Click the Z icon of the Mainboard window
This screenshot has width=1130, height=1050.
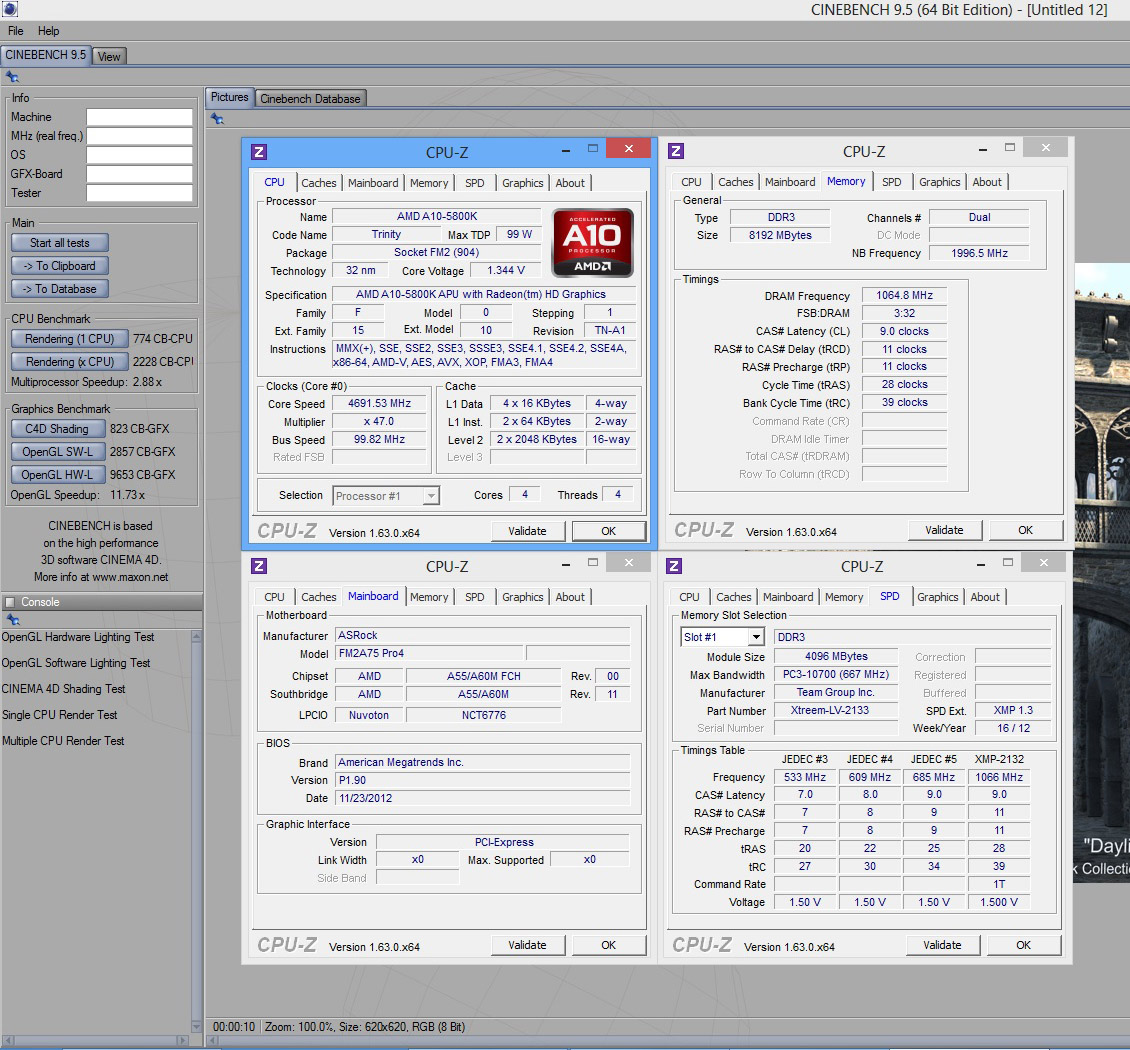pos(259,566)
